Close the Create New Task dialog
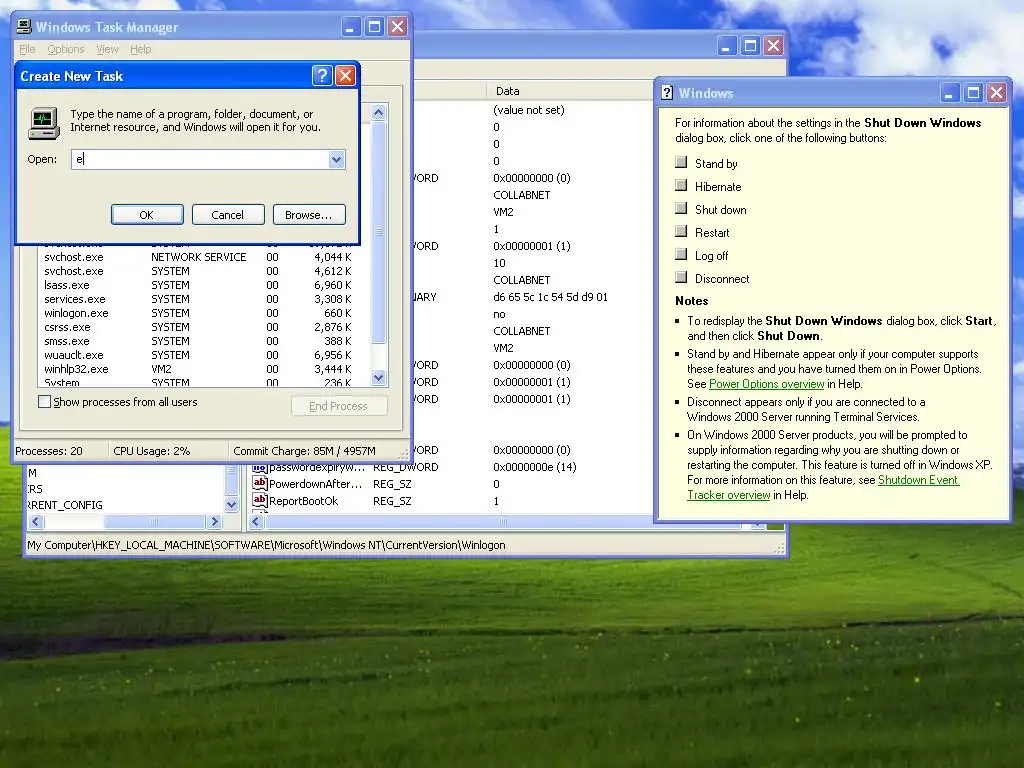Viewport: 1024px width, 768px height. point(345,76)
